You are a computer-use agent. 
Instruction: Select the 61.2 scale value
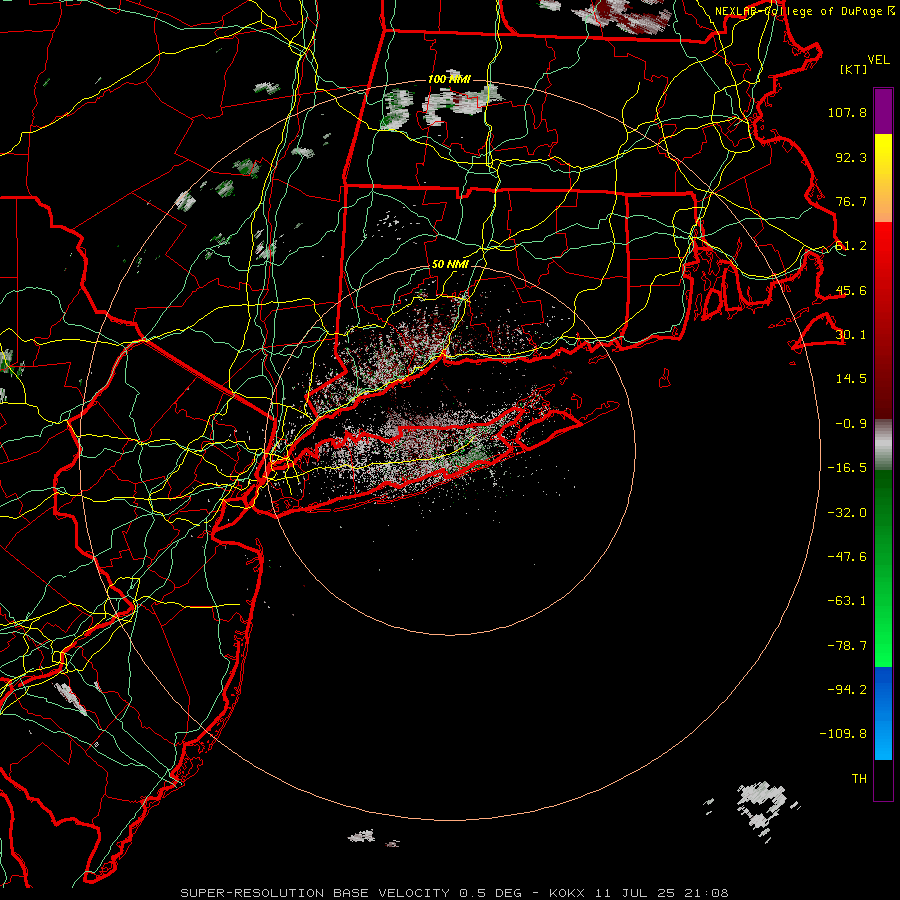851,246
